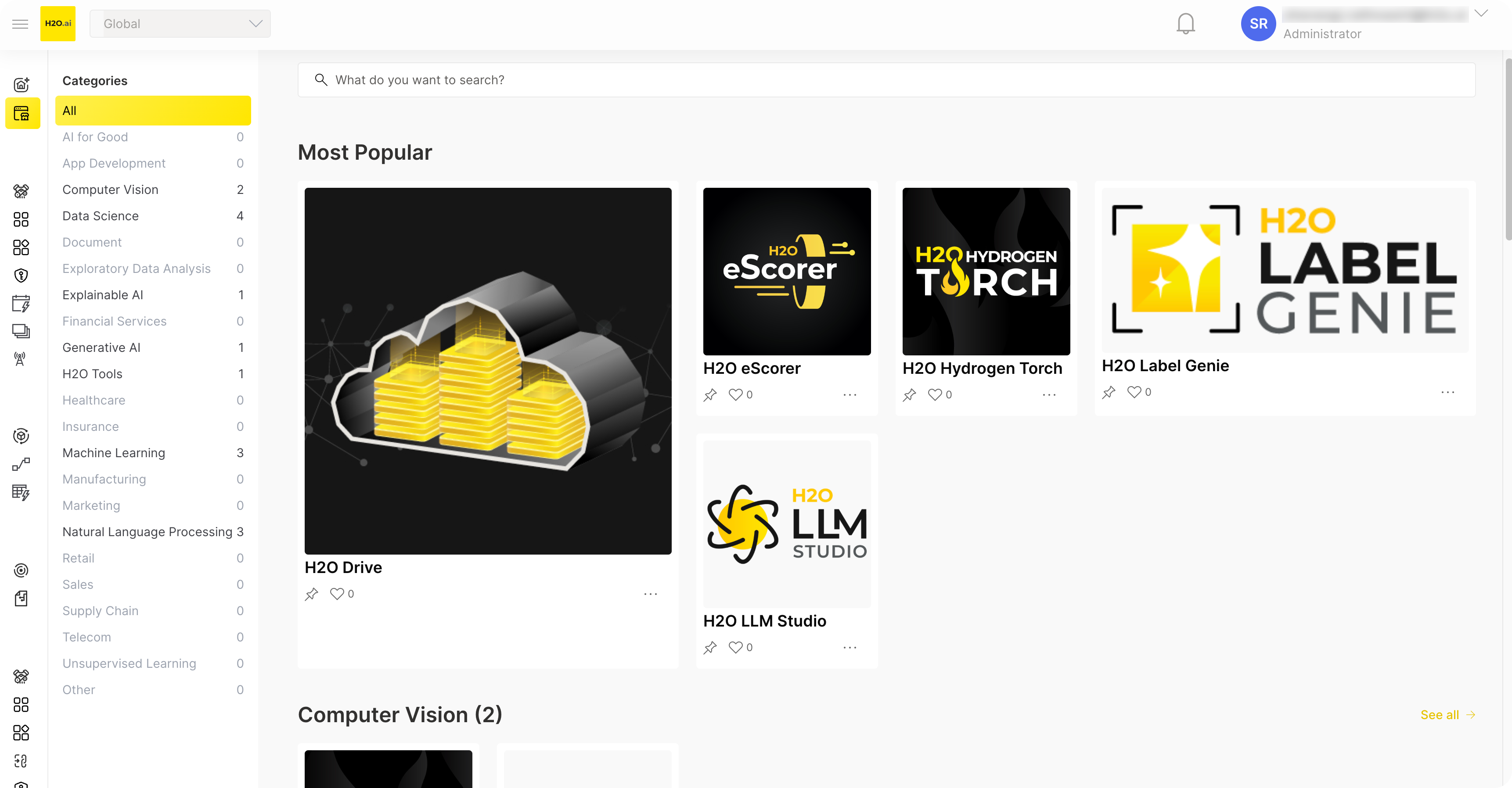Click the H2O LLM Studio title

(x=764, y=621)
